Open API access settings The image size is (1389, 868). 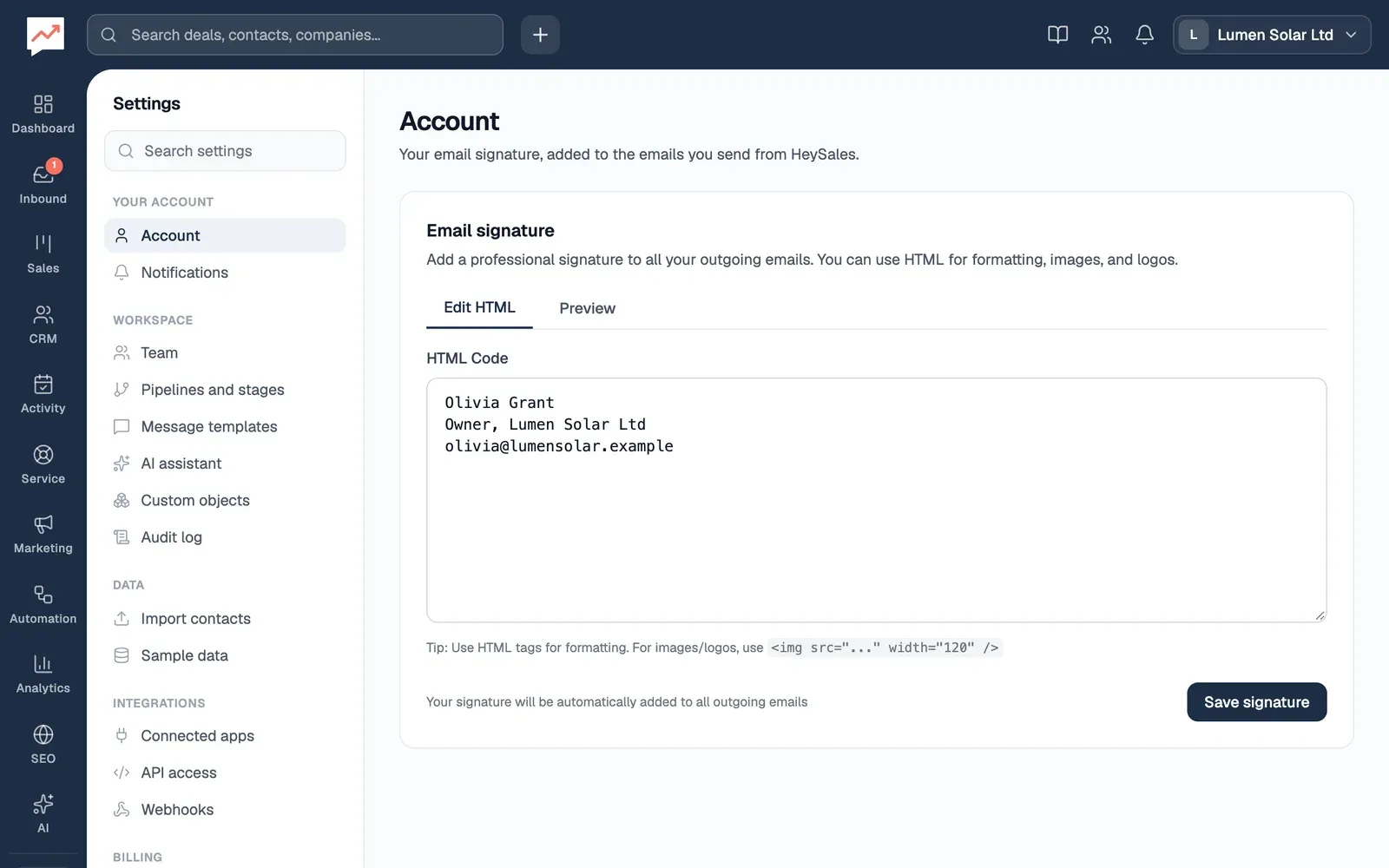pos(225,773)
